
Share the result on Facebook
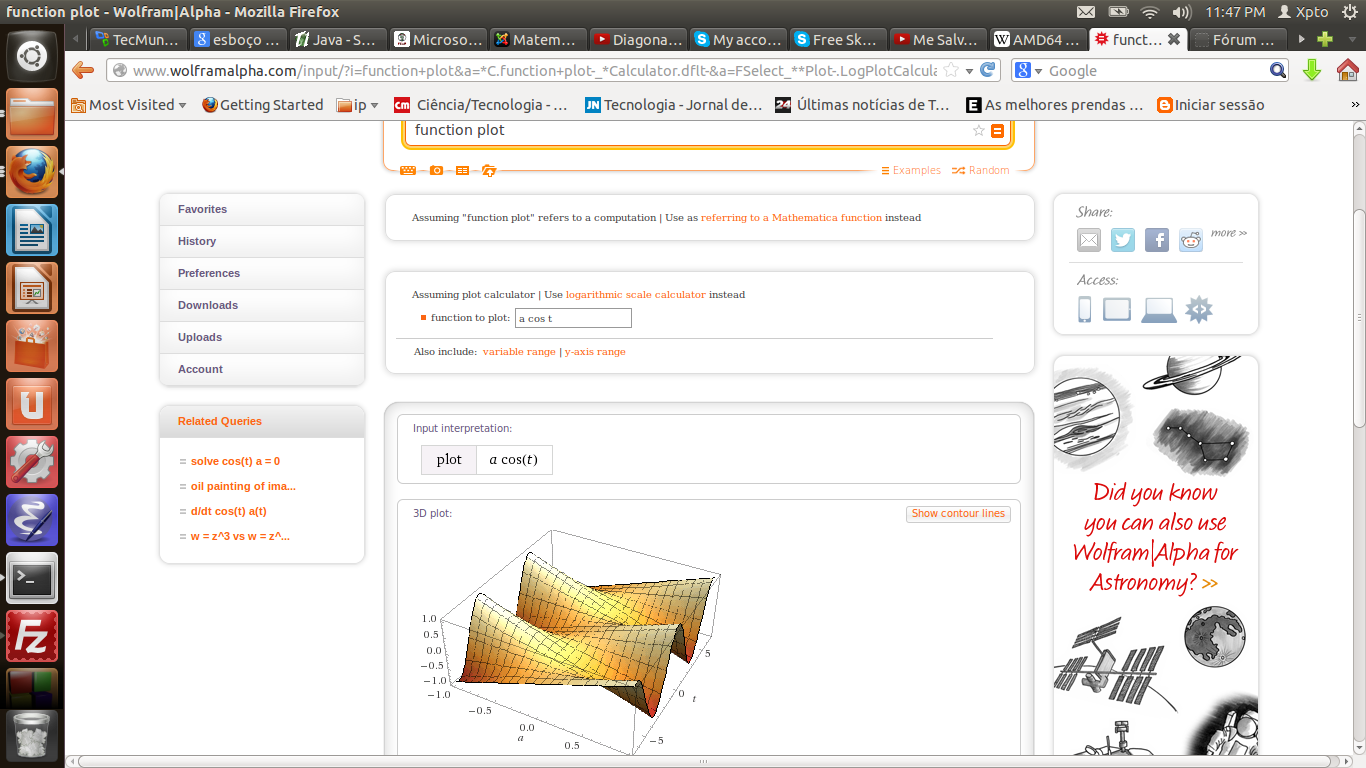(1157, 240)
